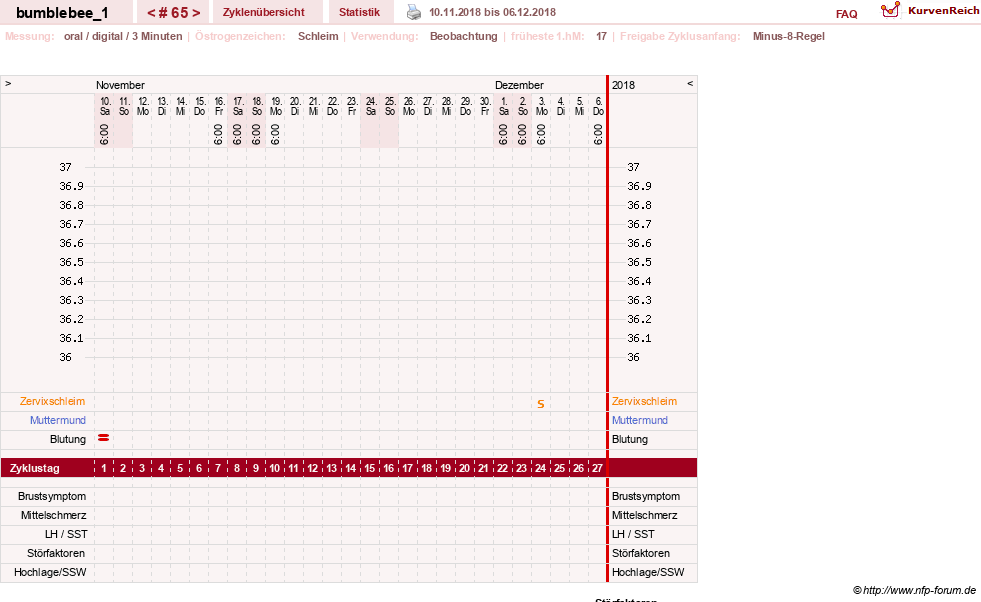Screen dimensions: 981x602
Task: Click the left Mittelschmerz row label
Action: pyautogui.click(x=53, y=515)
